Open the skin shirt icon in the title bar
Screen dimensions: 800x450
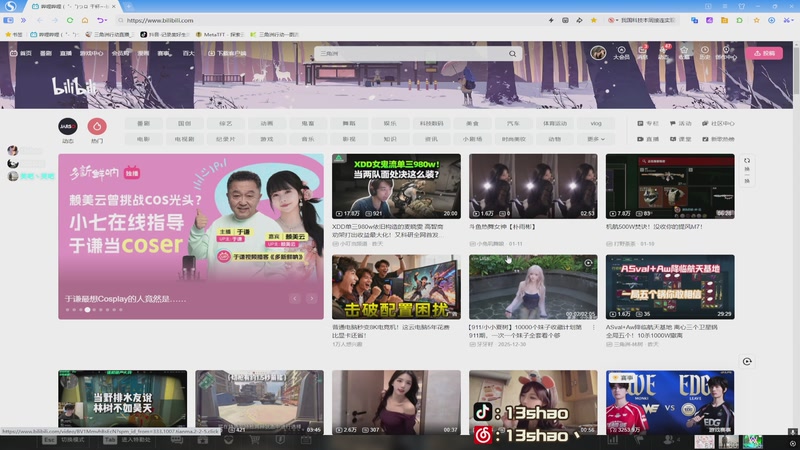(x=742, y=6)
